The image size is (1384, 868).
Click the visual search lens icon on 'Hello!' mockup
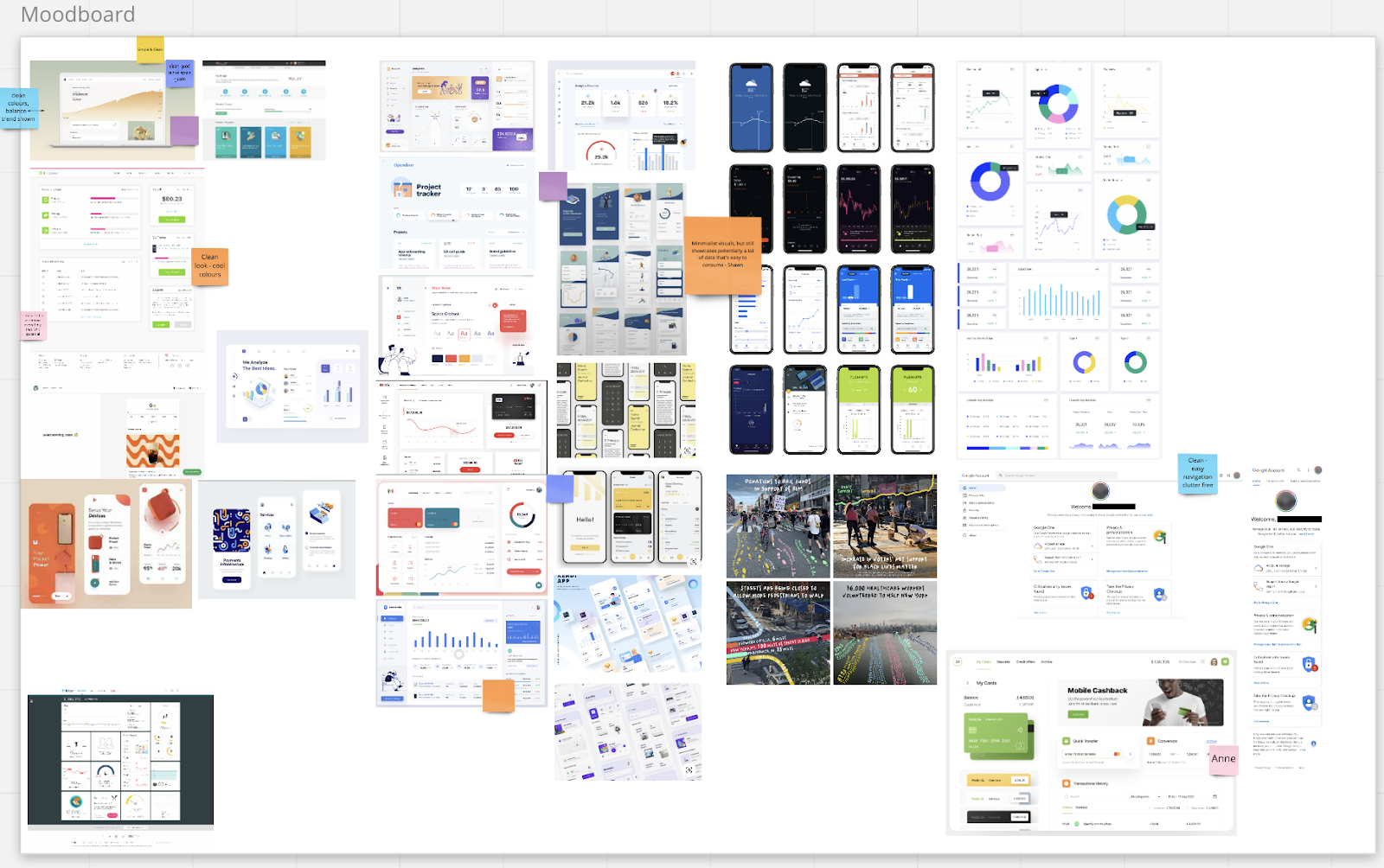(x=693, y=561)
